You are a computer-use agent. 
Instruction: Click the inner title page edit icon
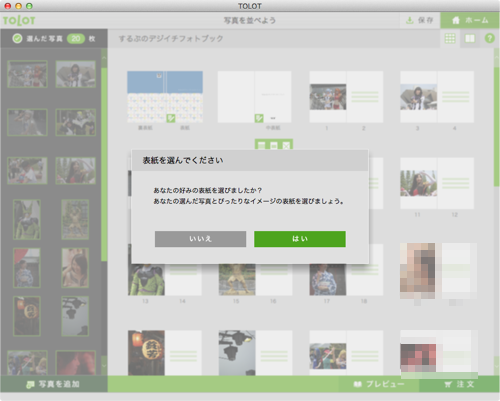point(259,118)
